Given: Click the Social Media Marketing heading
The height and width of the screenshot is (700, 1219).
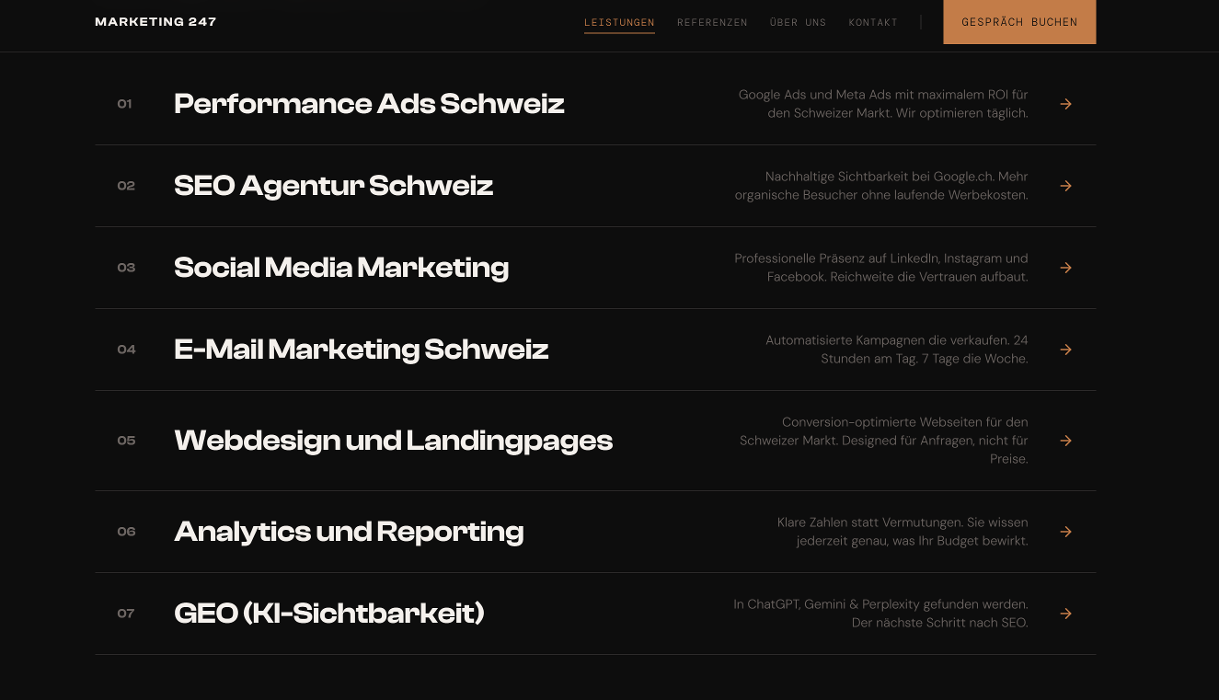Looking at the screenshot, I should [341, 267].
